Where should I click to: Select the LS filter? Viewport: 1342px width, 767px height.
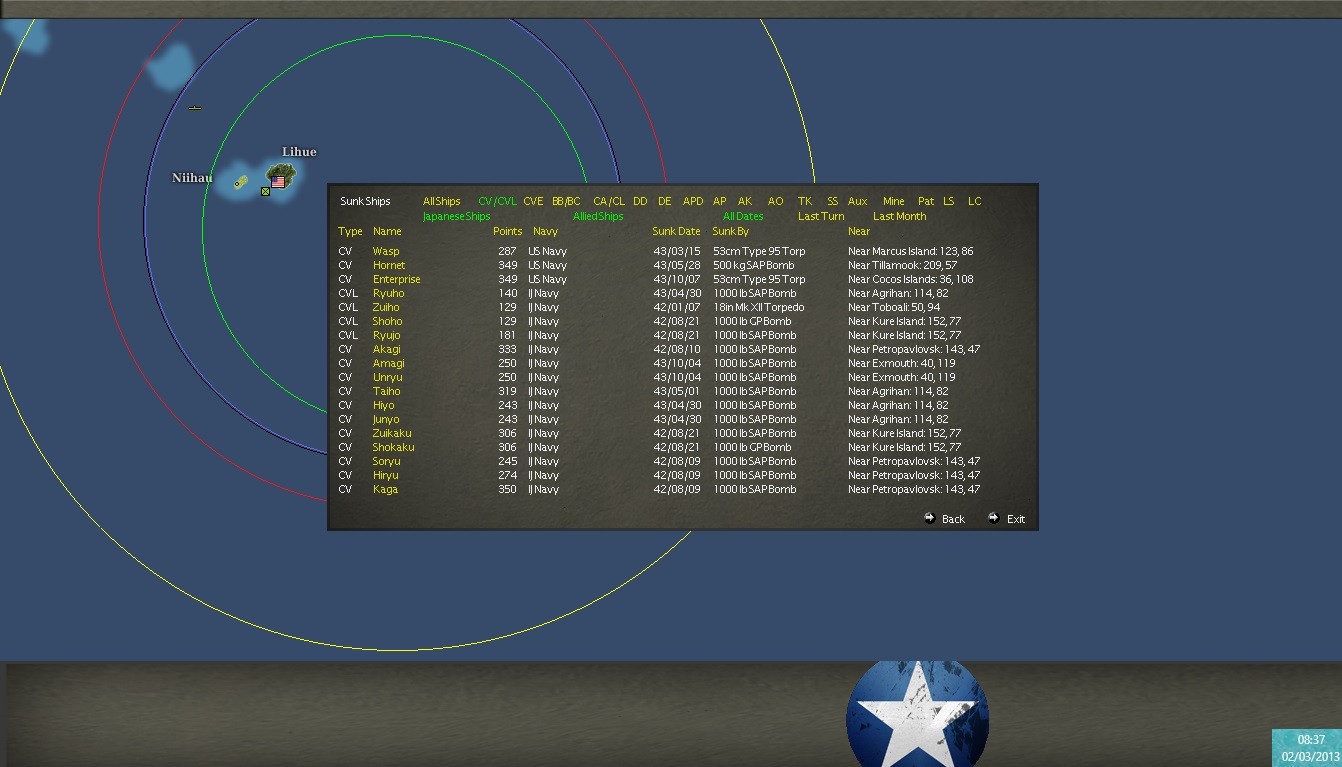click(x=949, y=201)
